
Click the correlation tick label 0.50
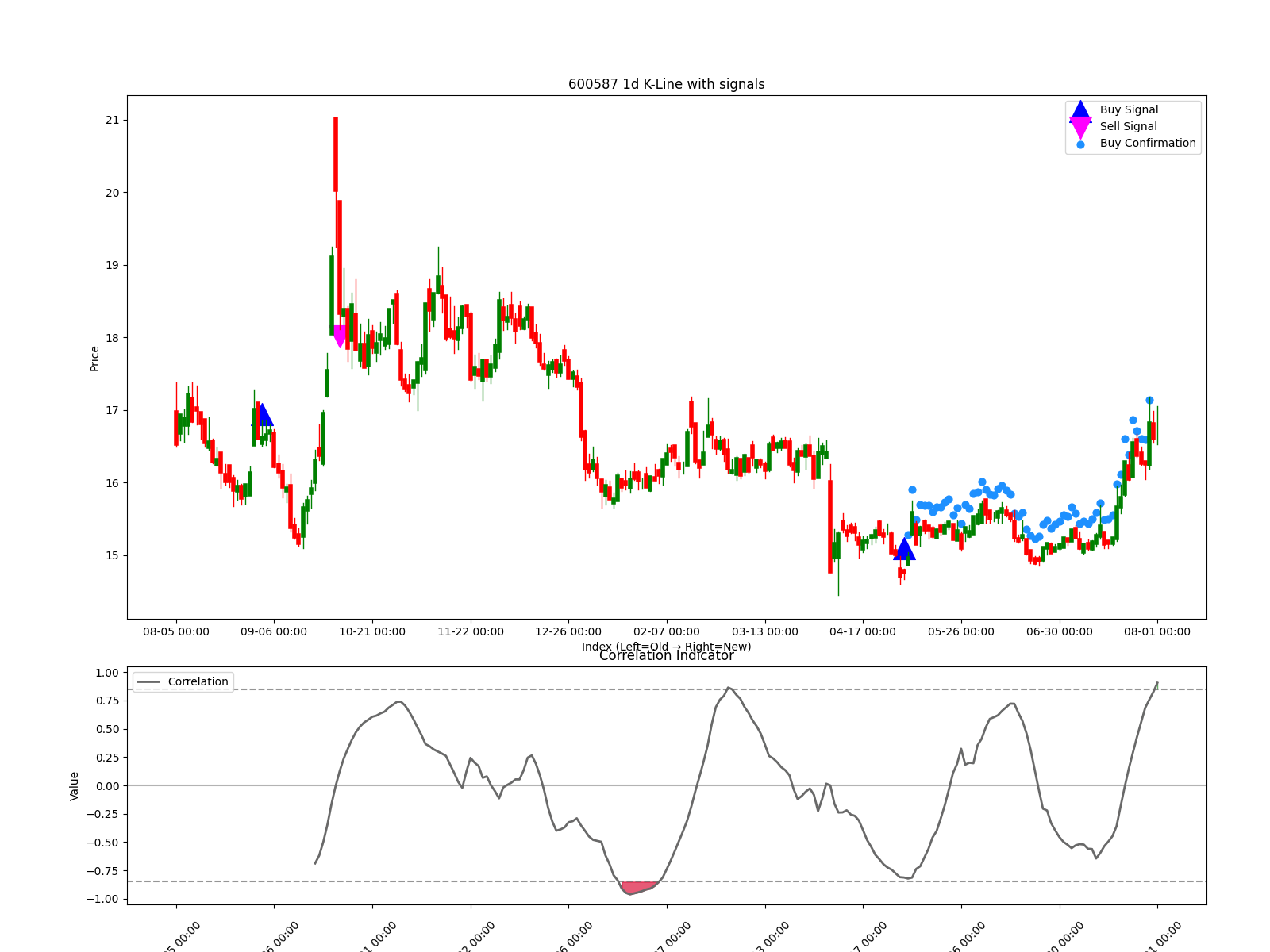point(107,730)
